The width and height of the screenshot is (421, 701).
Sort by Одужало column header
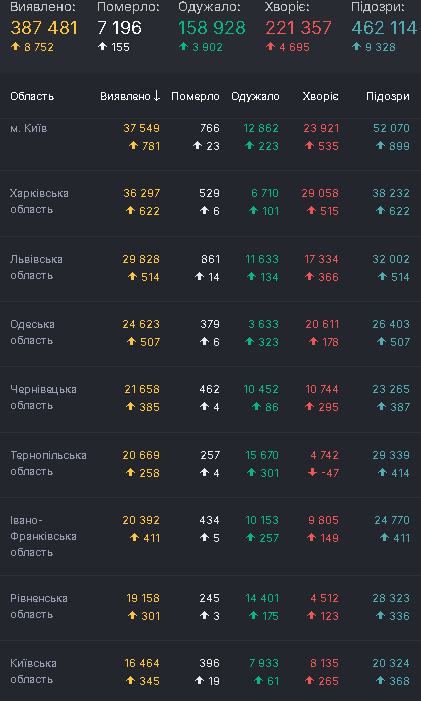(255, 96)
